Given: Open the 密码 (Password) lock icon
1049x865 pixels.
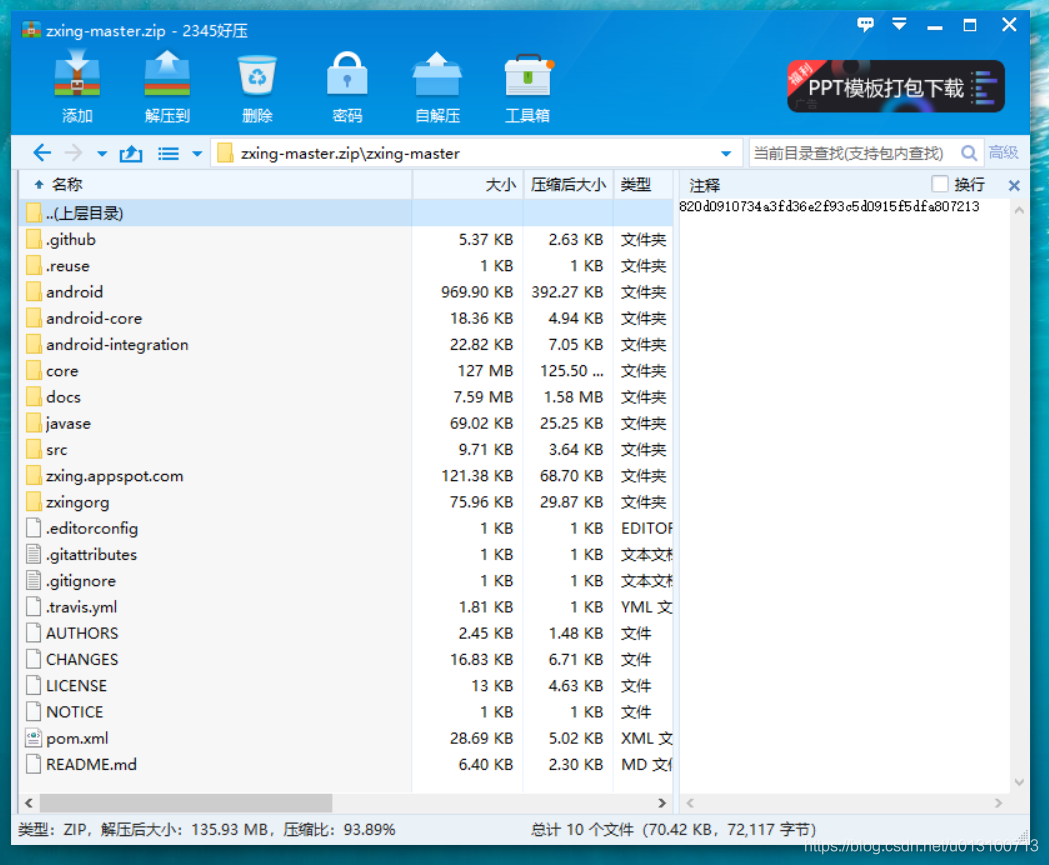Looking at the screenshot, I should pos(347,75).
